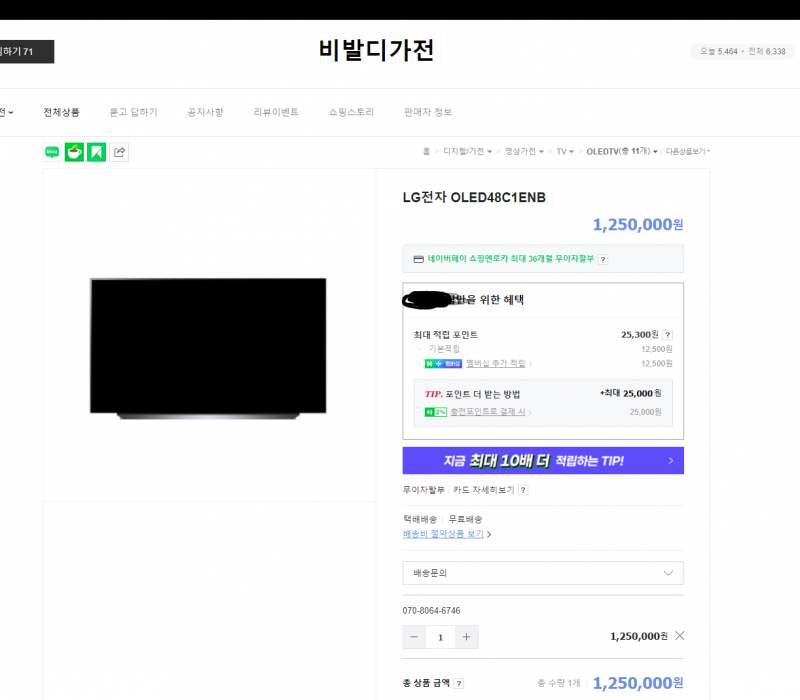
Task: Open 묻고 답하기 menu tab
Action: click(134, 112)
